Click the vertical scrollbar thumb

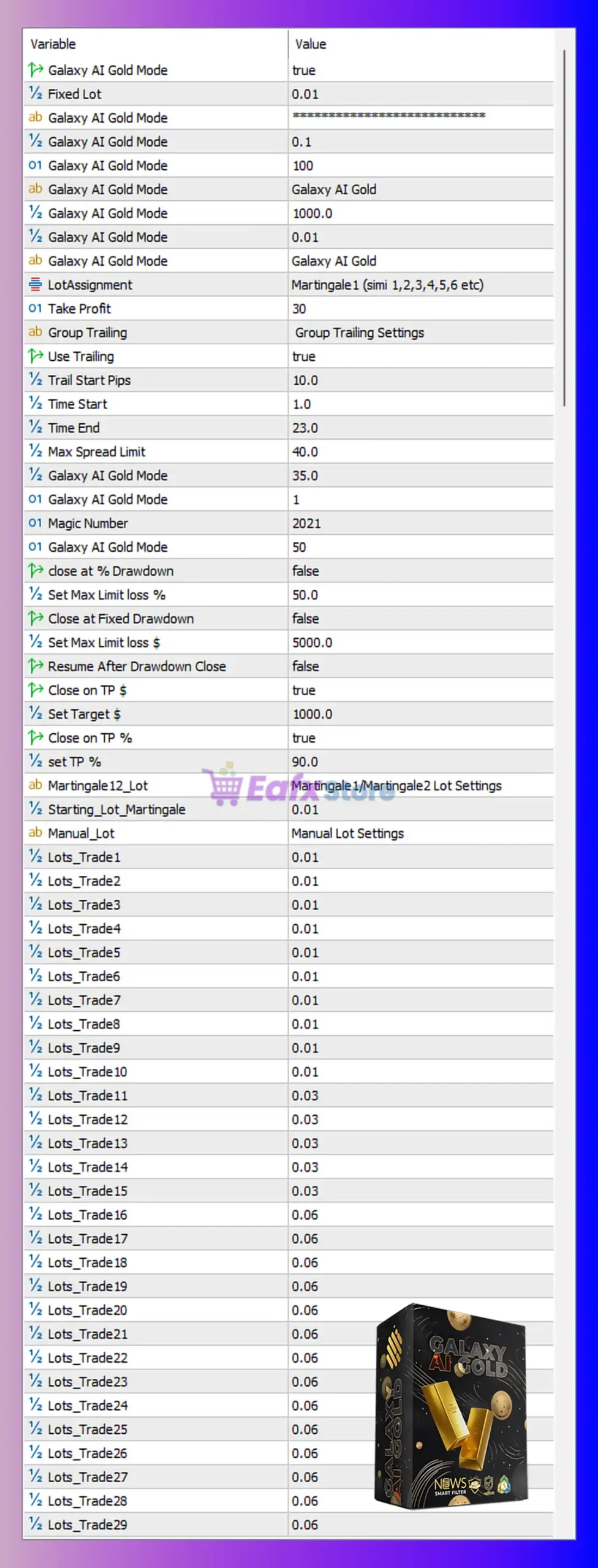(x=564, y=227)
